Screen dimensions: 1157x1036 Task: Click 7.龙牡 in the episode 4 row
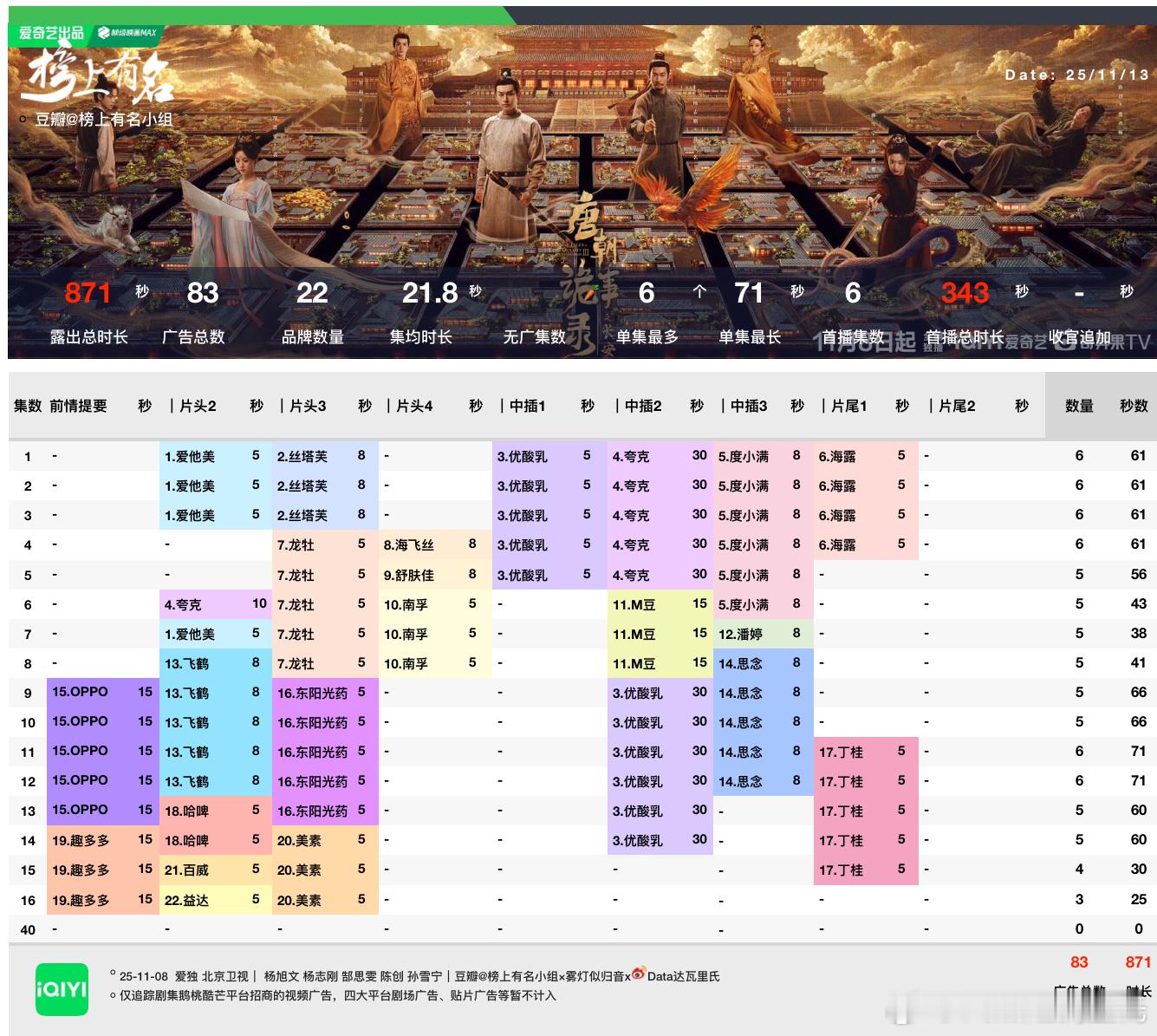tap(296, 545)
